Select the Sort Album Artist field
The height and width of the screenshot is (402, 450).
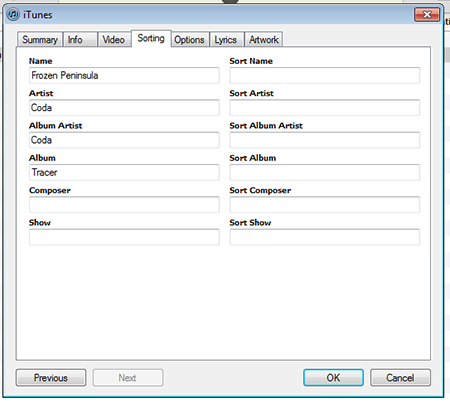(x=324, y=140)
